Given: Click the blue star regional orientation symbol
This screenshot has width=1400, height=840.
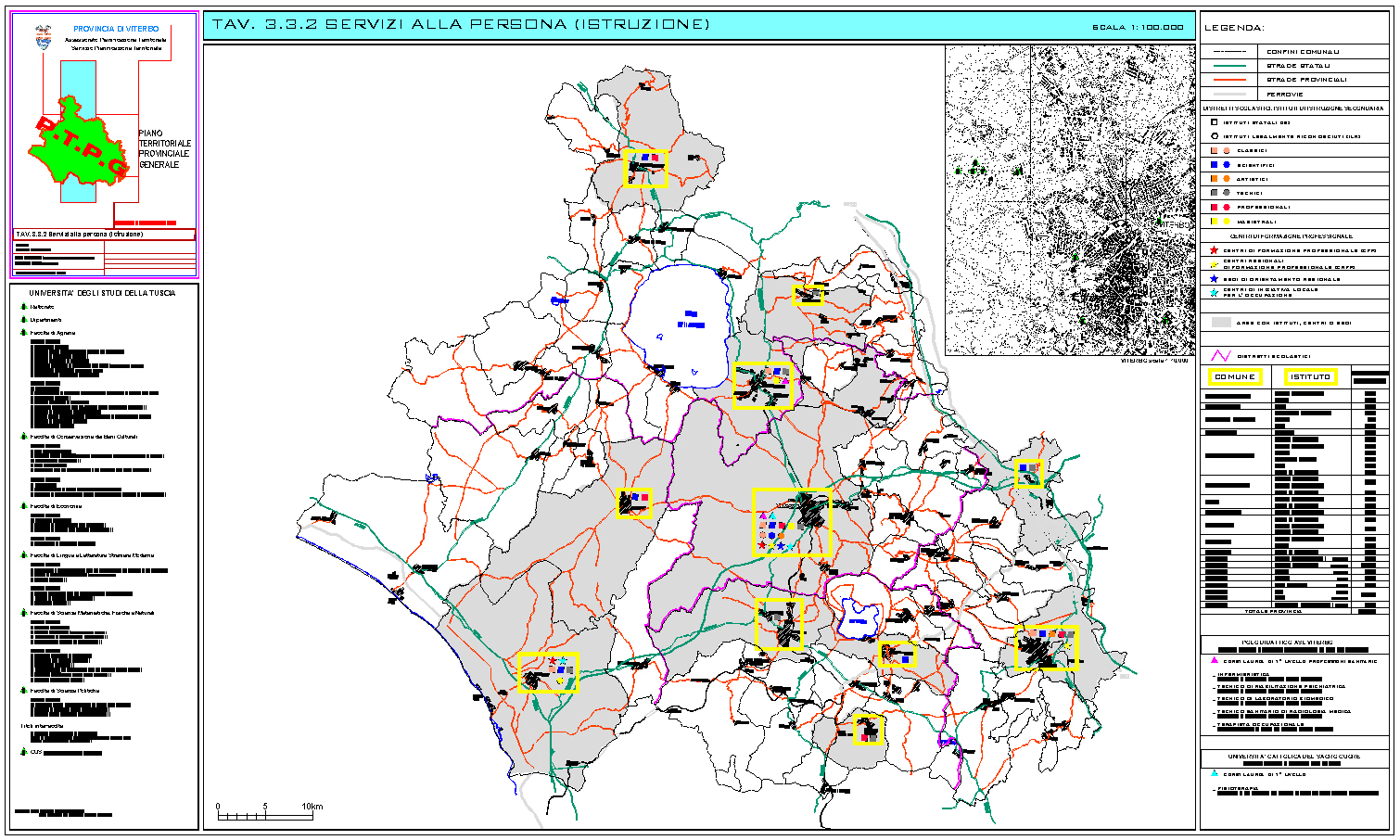Looking at the screenshot, I should point(1214,278).
